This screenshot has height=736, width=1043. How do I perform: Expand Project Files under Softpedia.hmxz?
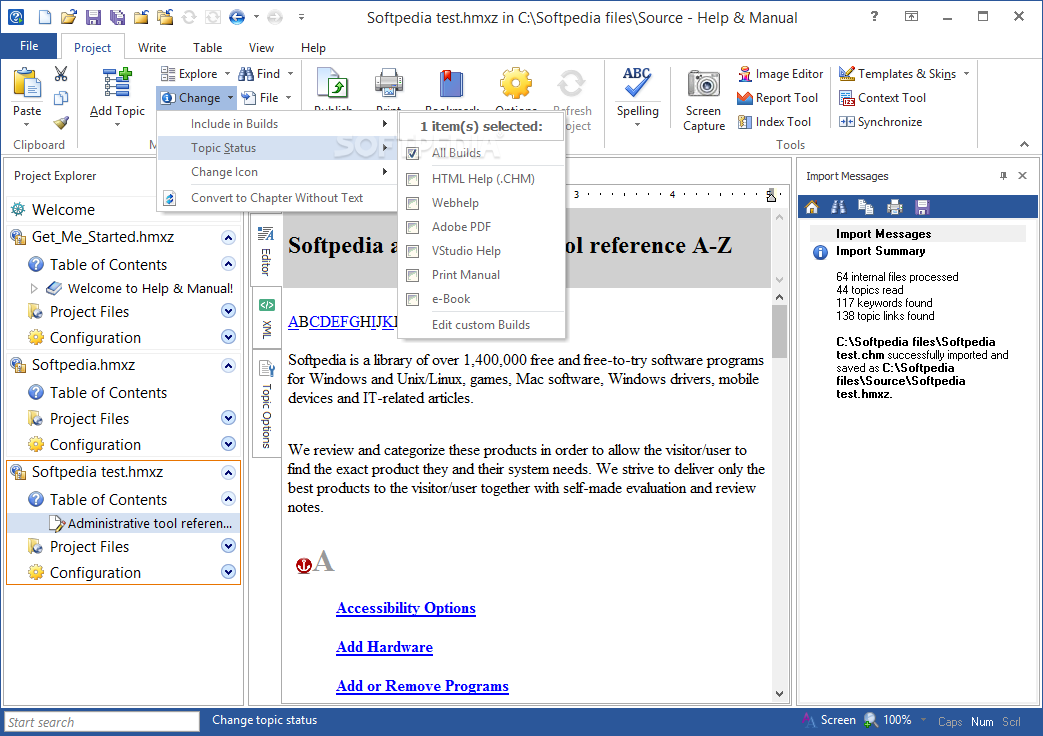pyautogui.click(x=228, y=418)
